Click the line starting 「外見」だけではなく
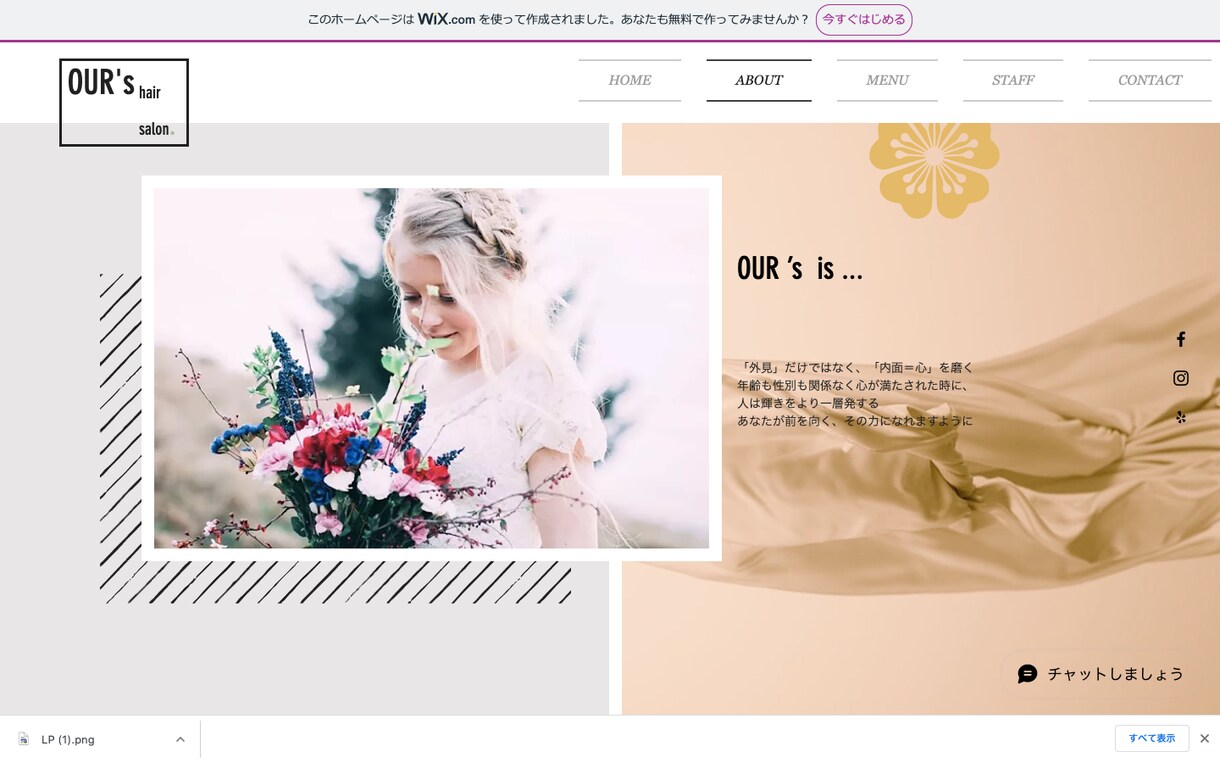1220x763 pixels. 855,367
